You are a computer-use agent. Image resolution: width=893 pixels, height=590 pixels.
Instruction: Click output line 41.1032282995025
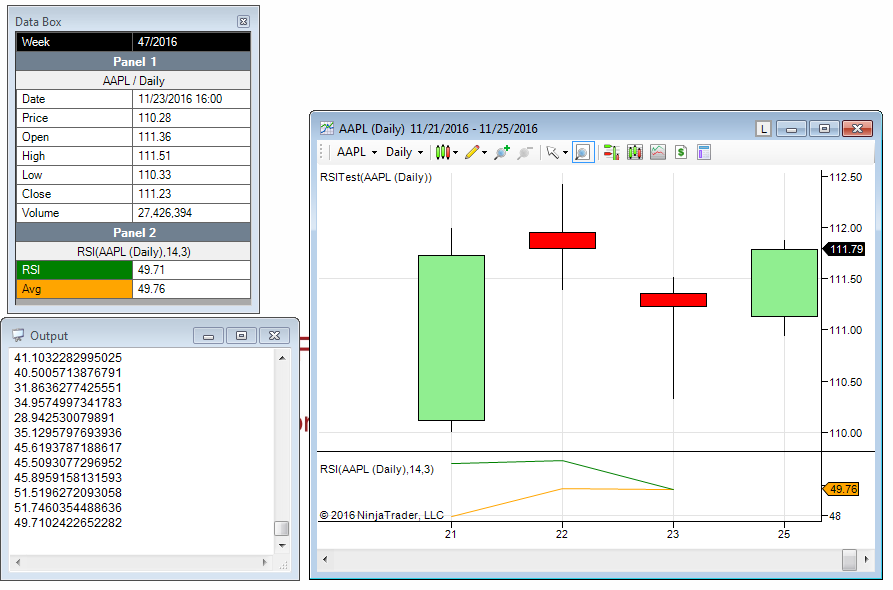point(68,358)
